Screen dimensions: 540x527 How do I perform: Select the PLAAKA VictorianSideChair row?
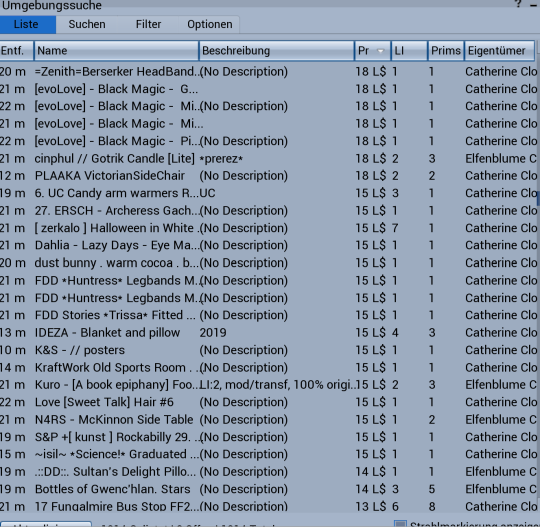point(268,176)
